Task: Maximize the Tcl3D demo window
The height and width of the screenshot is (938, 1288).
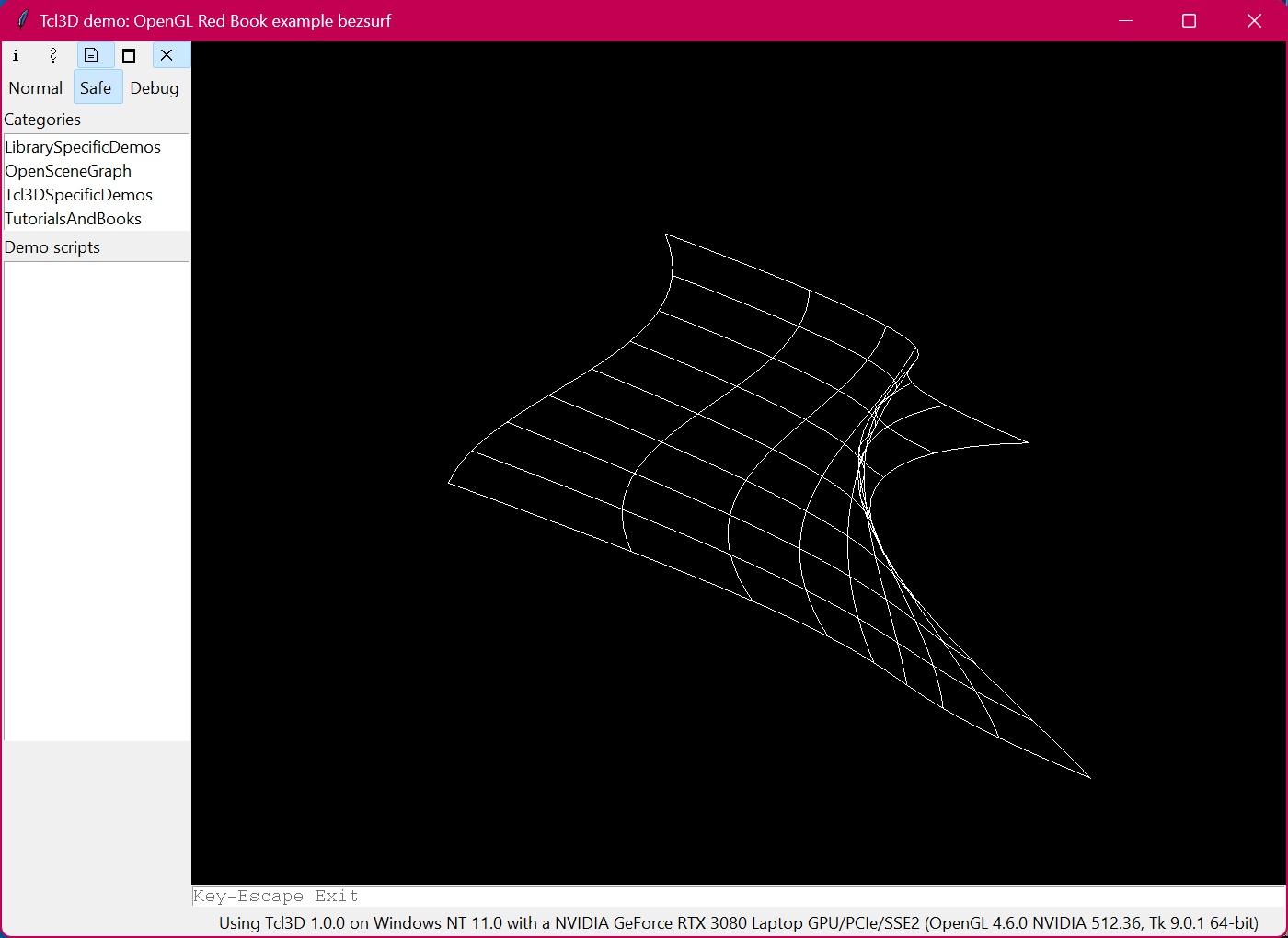Action: point(1190,20)
